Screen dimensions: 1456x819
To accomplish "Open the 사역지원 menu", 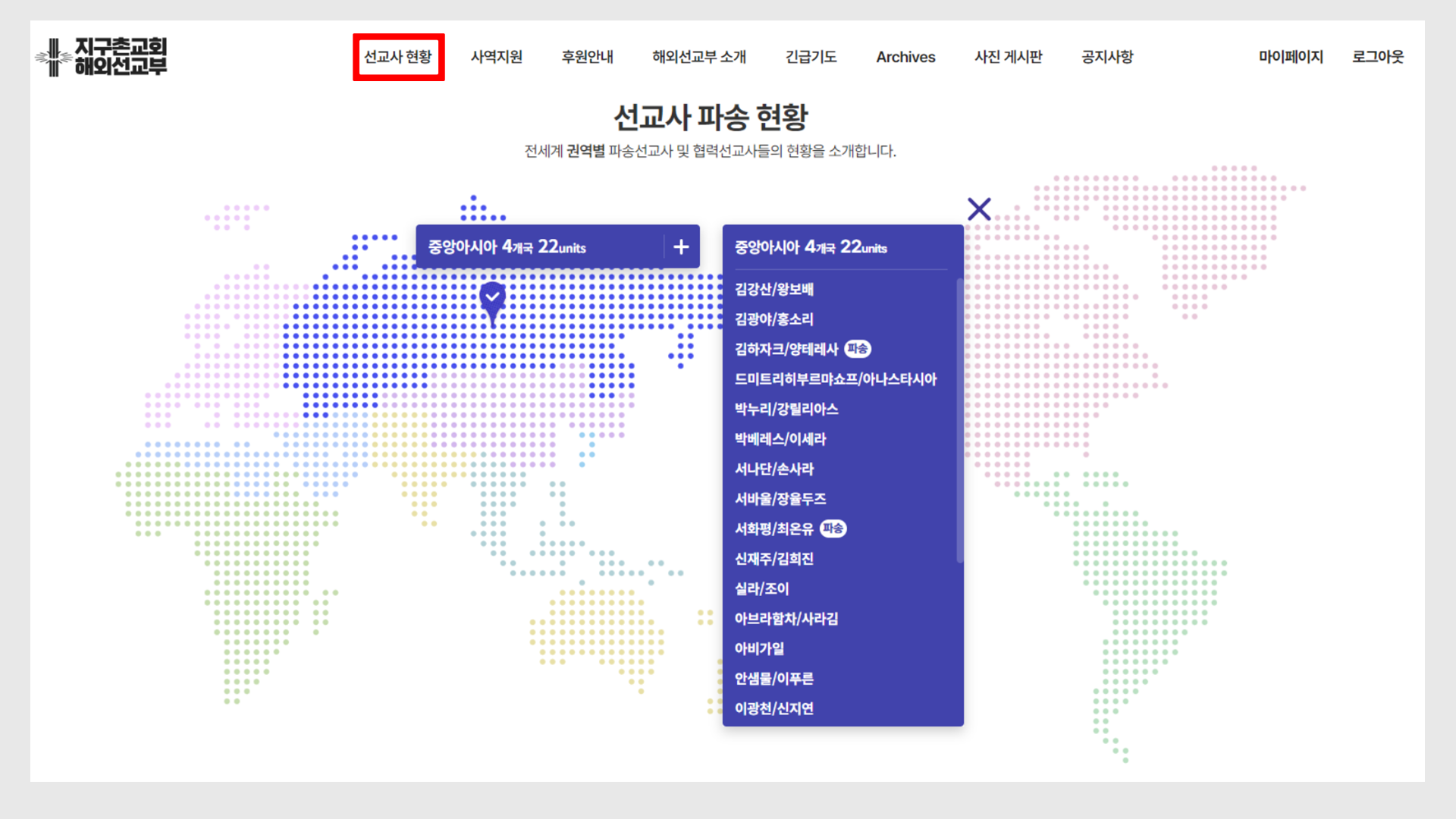I will pyautogui.click(x=497, y=57).
